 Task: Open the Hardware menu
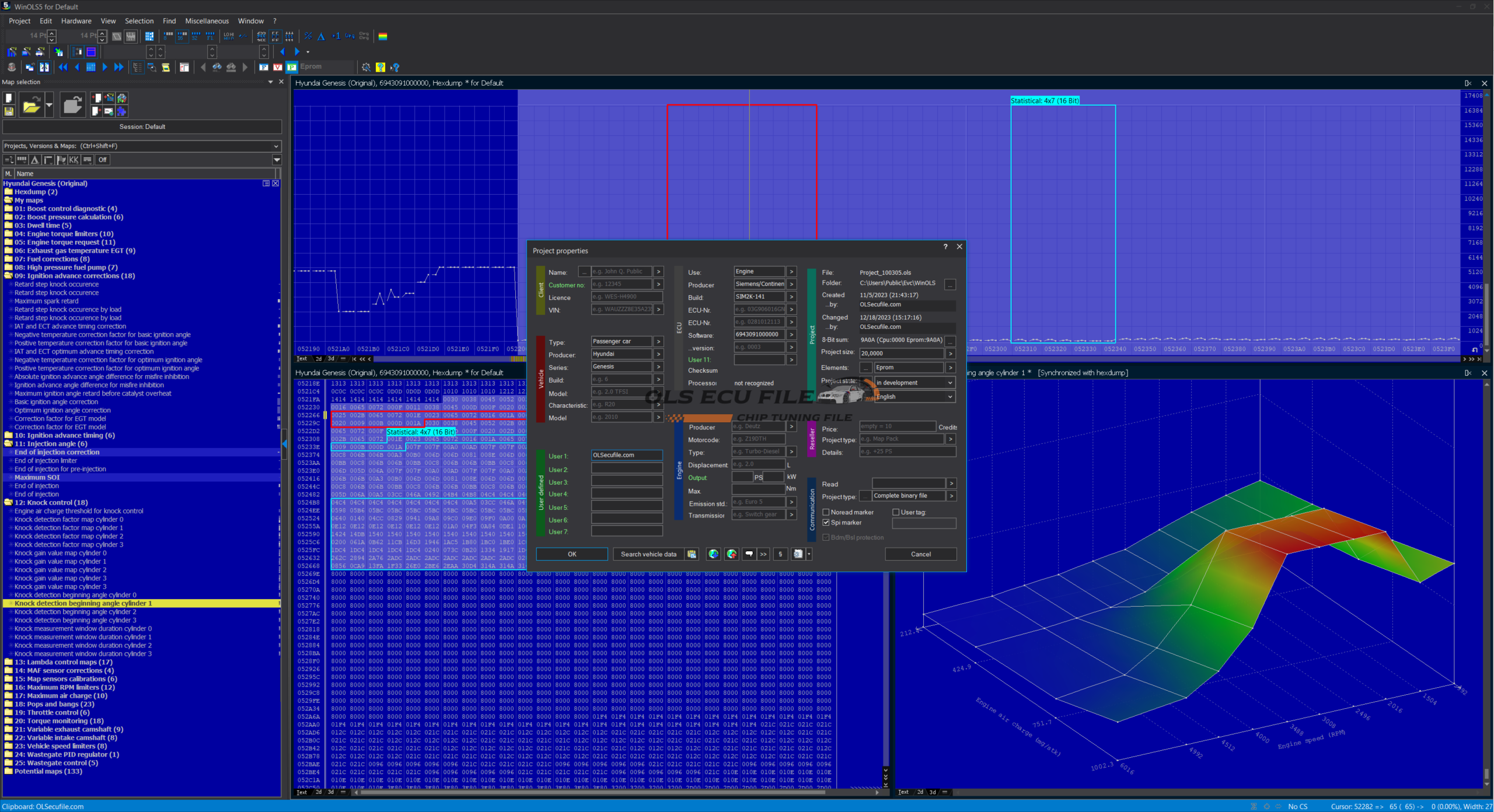pyautogui.click(x=76, y=21)
